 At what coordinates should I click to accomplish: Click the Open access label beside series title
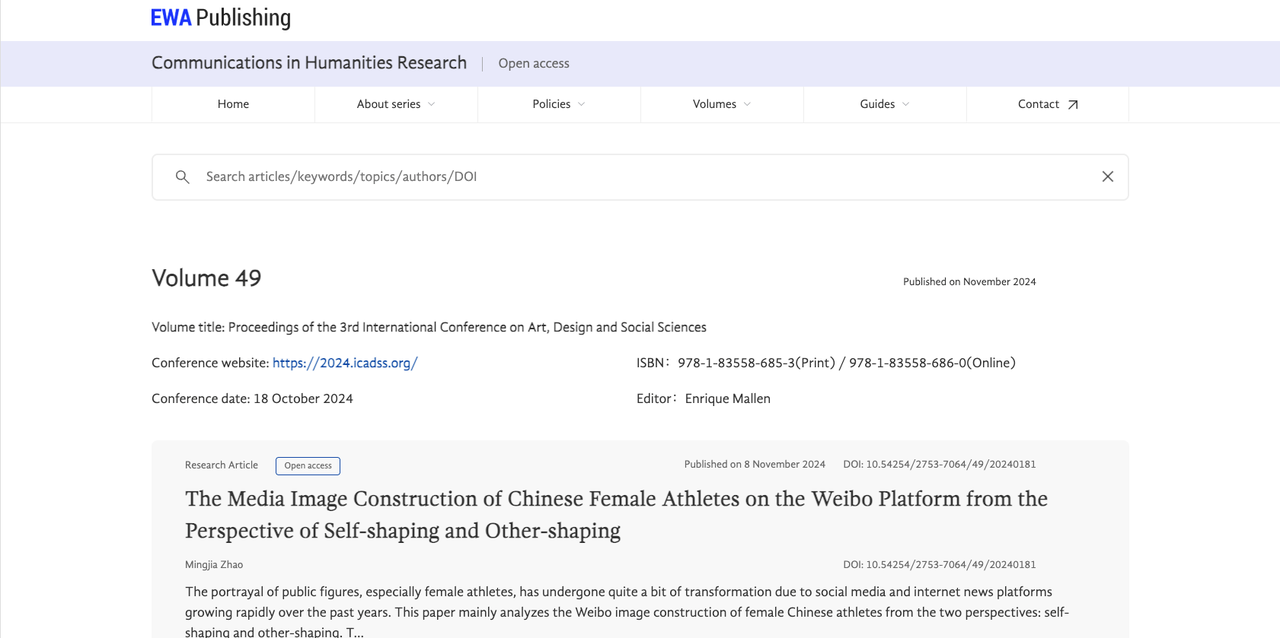[x=533, y=63]
